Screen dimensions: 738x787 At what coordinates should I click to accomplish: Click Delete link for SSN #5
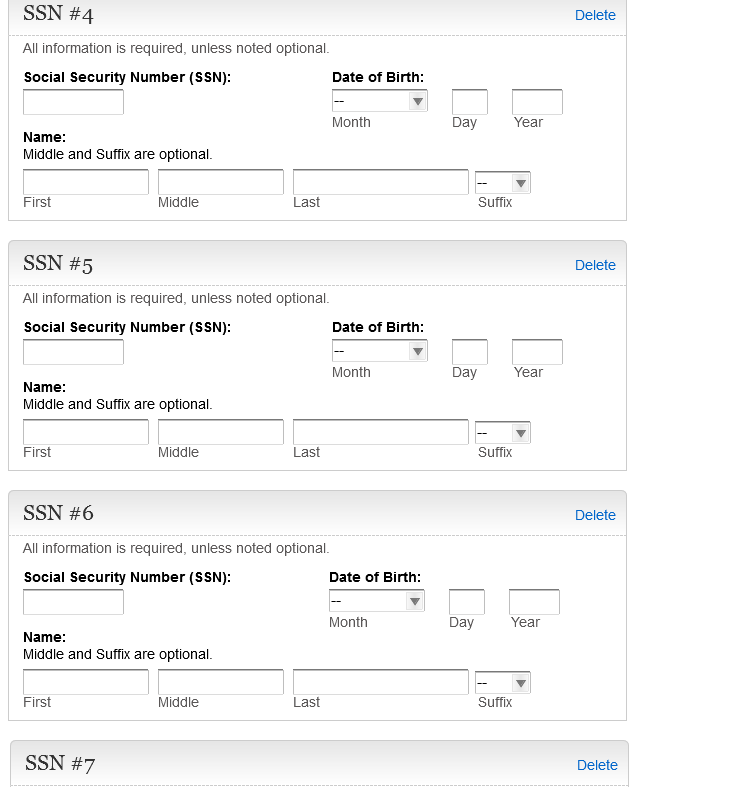click(595, 265)
